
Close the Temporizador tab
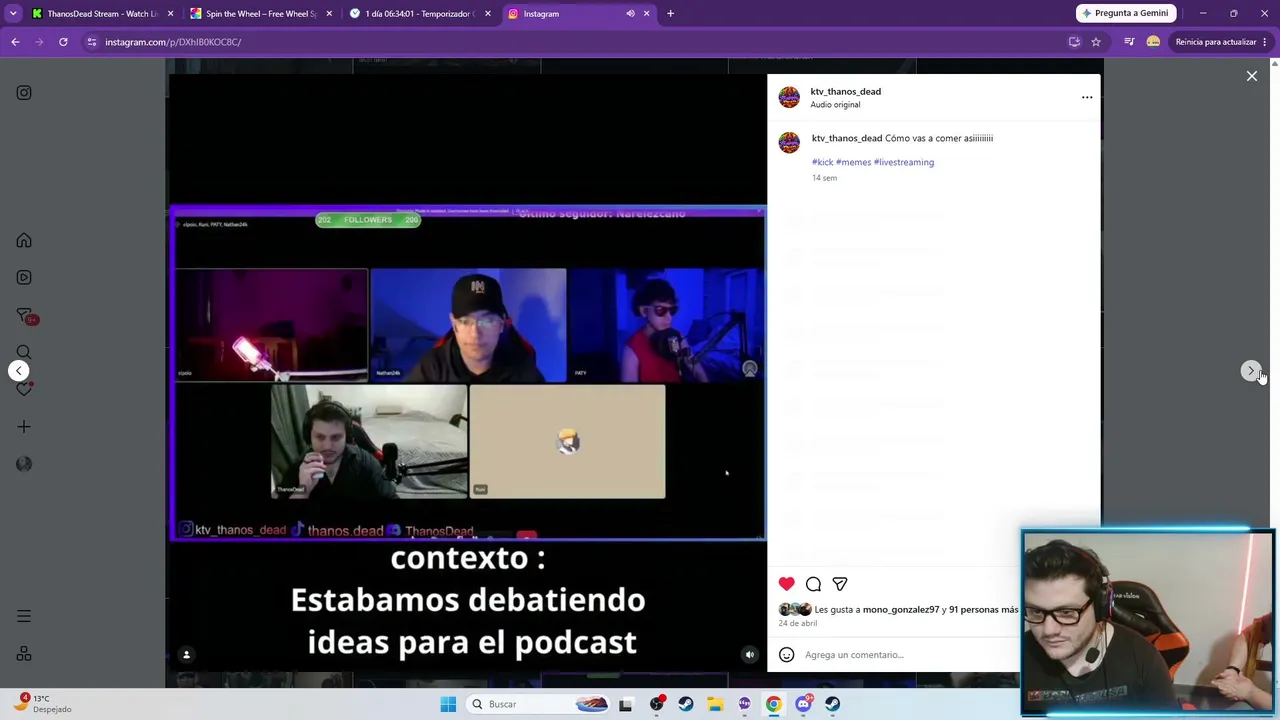point(488,14)
